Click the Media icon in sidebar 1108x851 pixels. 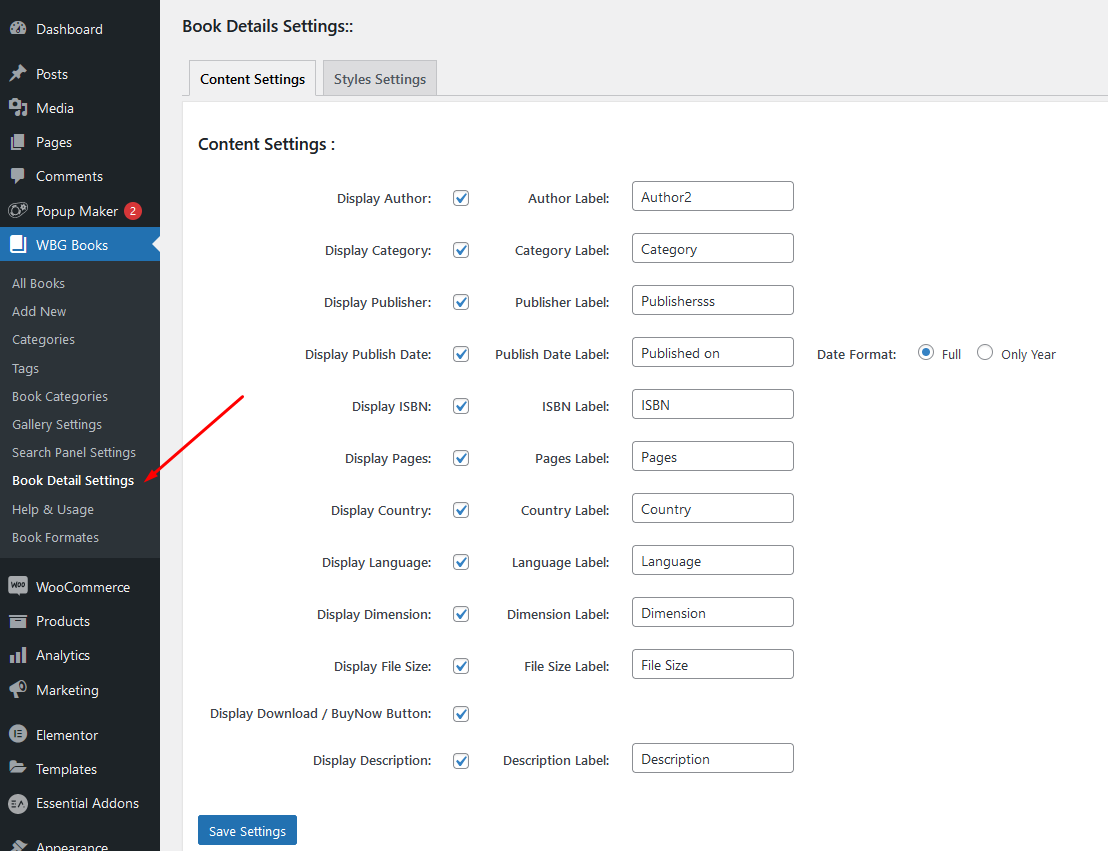[x=18, y=107]
